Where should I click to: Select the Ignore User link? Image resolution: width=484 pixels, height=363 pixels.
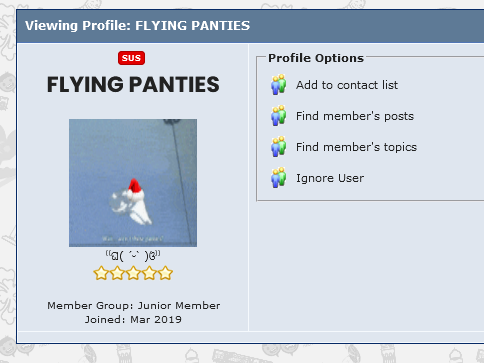pos(330,178)
